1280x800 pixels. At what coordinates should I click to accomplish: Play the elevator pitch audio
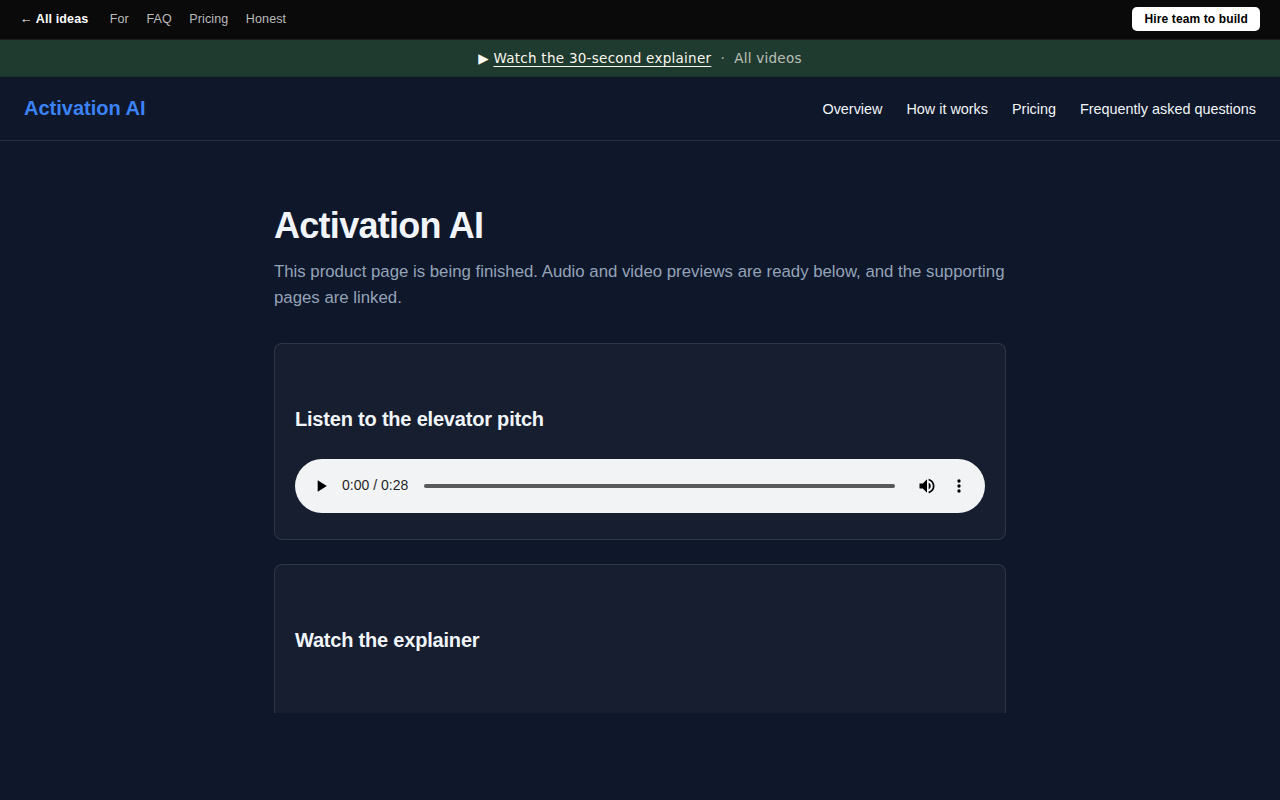pos(321,486)
